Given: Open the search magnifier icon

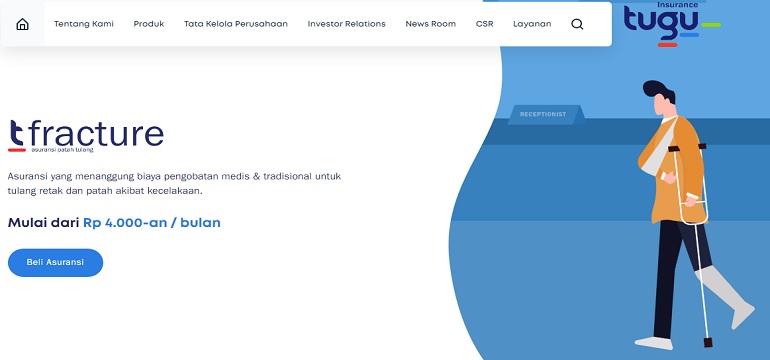Looking at the screenshot, I should coord(578,24).
